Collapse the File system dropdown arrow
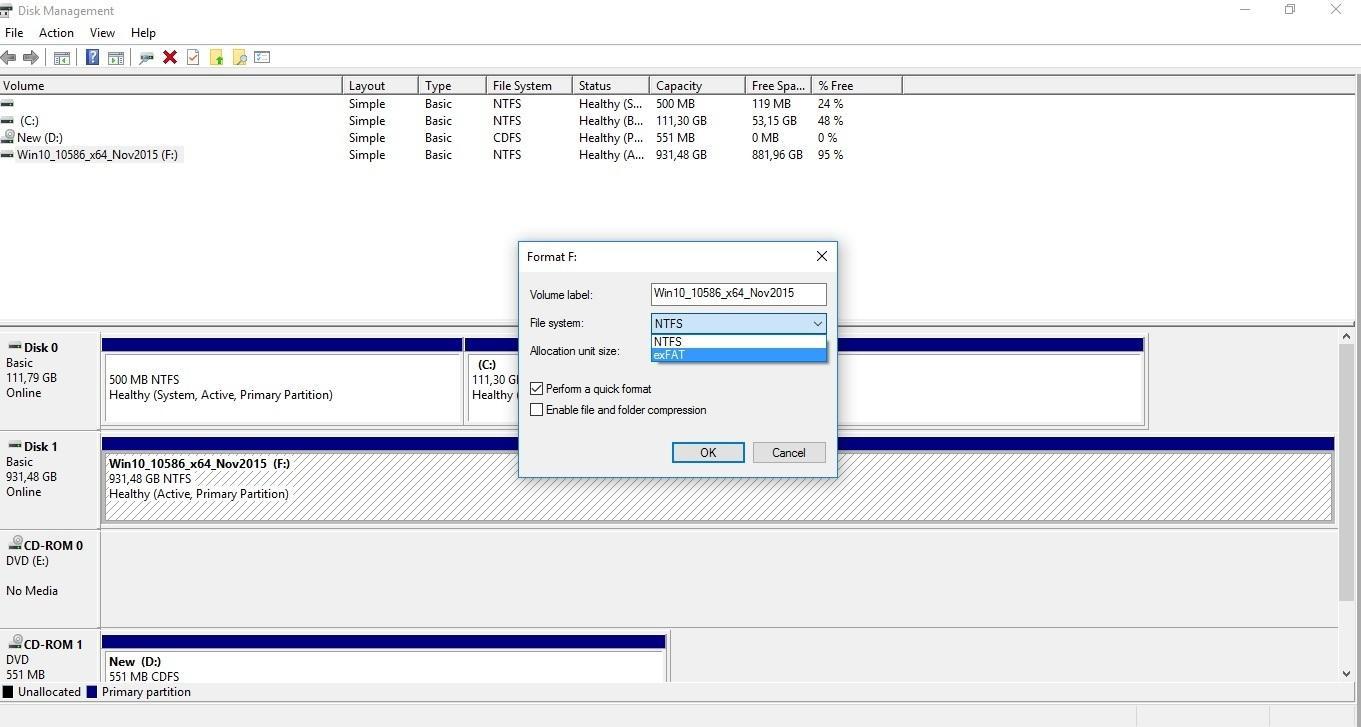The width and height of the screenshot is (1361, 727). coord(817,323)
